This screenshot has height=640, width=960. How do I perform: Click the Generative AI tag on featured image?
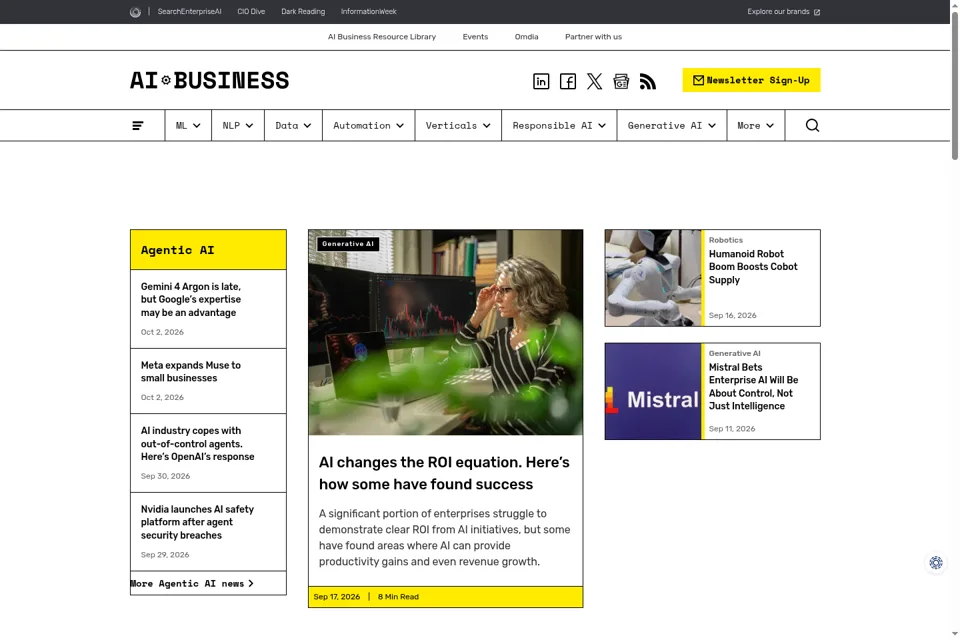pyautogui.click(x=348, y=244)
